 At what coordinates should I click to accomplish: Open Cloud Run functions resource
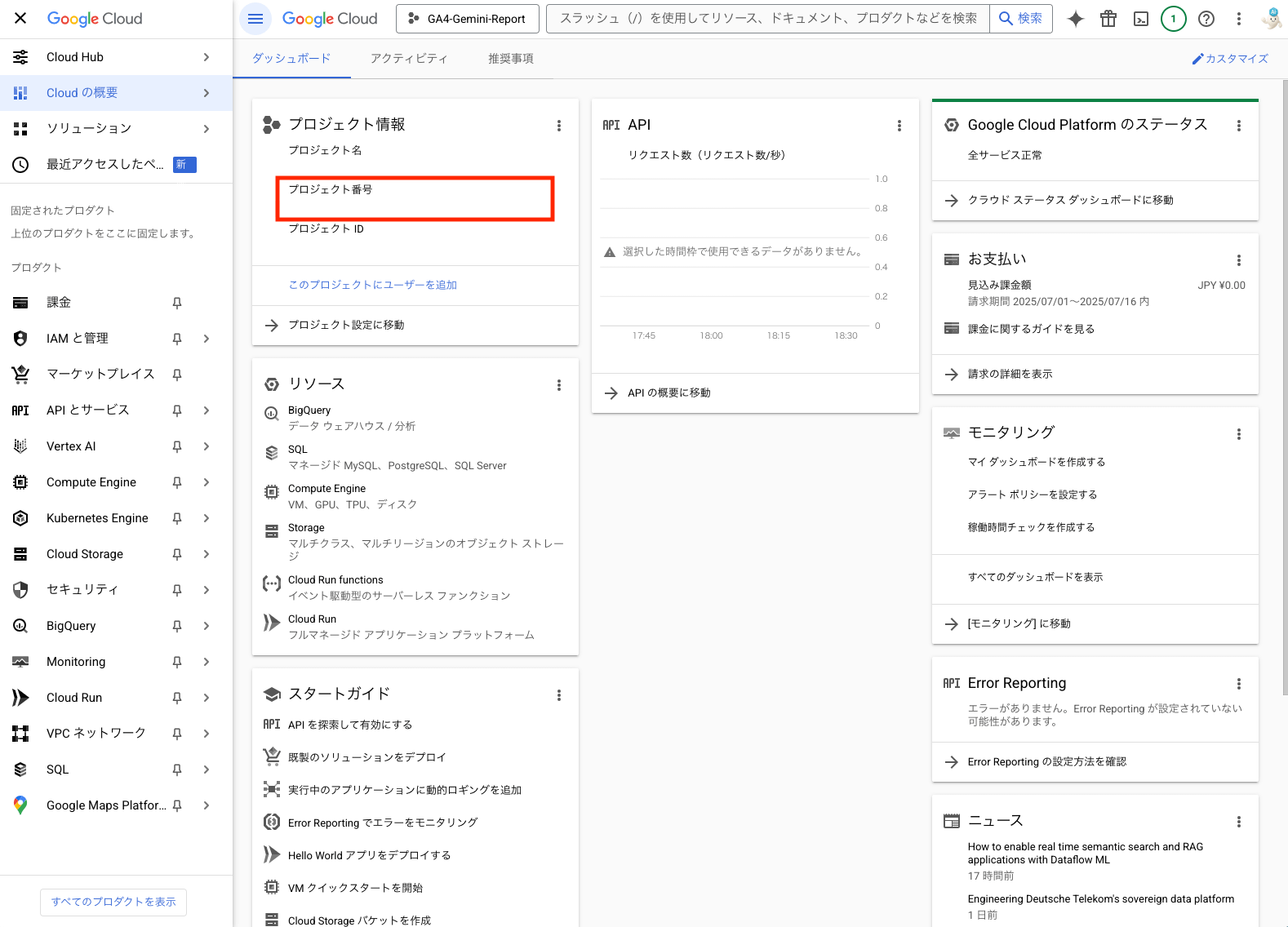335,580
